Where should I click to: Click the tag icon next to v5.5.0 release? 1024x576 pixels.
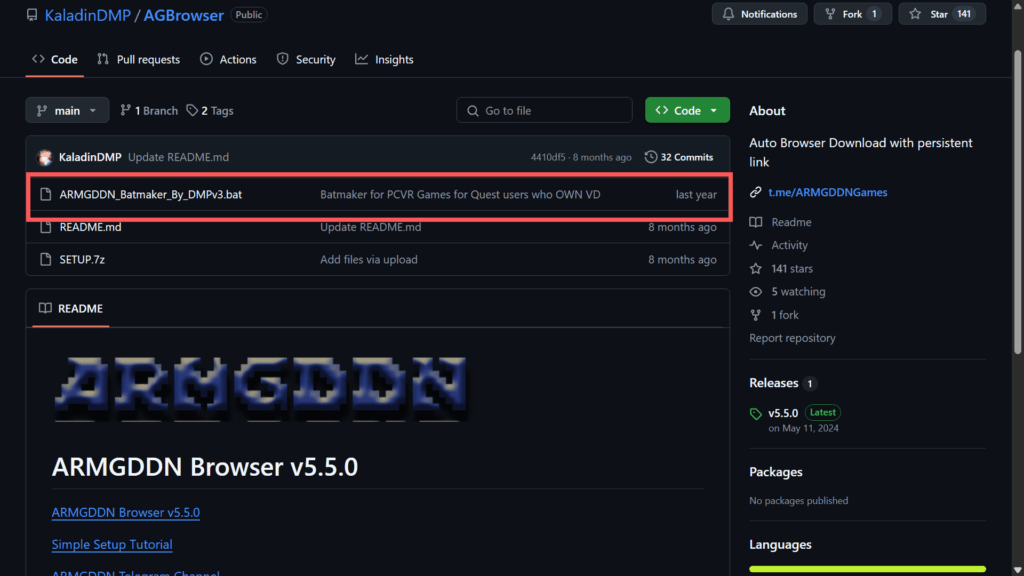(756, 414)
